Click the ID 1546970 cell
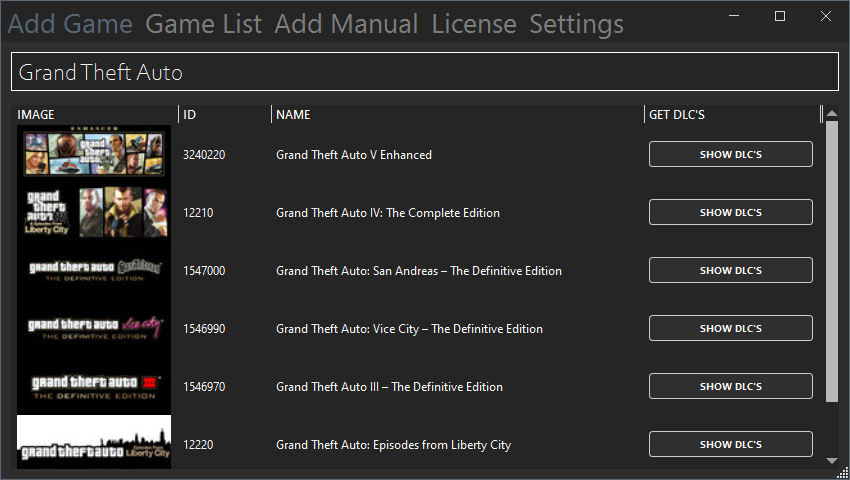Viewport: 850px width, 480px height. (204, 387)
